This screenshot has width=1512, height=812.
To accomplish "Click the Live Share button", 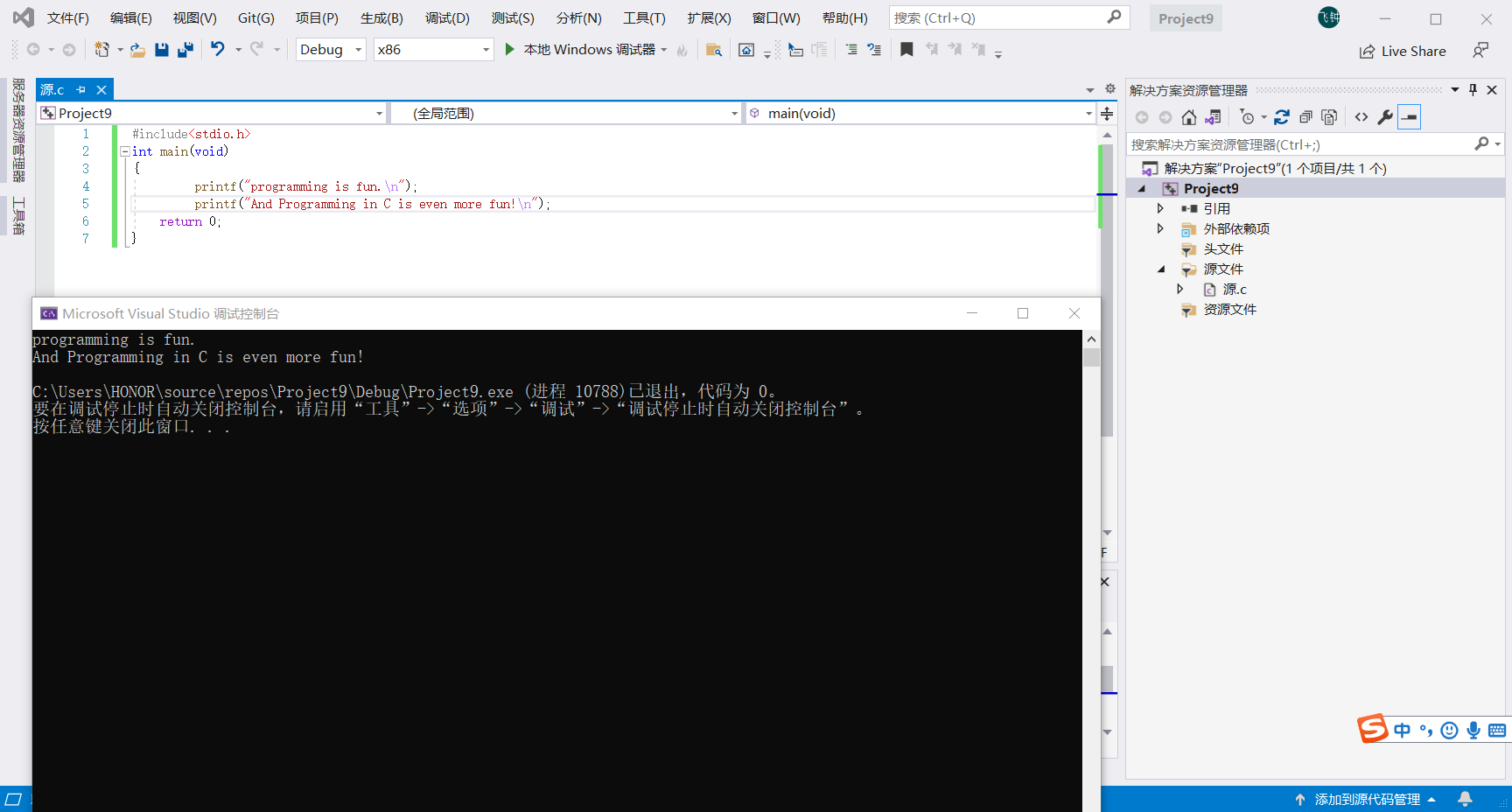I will click(x=1403, y=51).
